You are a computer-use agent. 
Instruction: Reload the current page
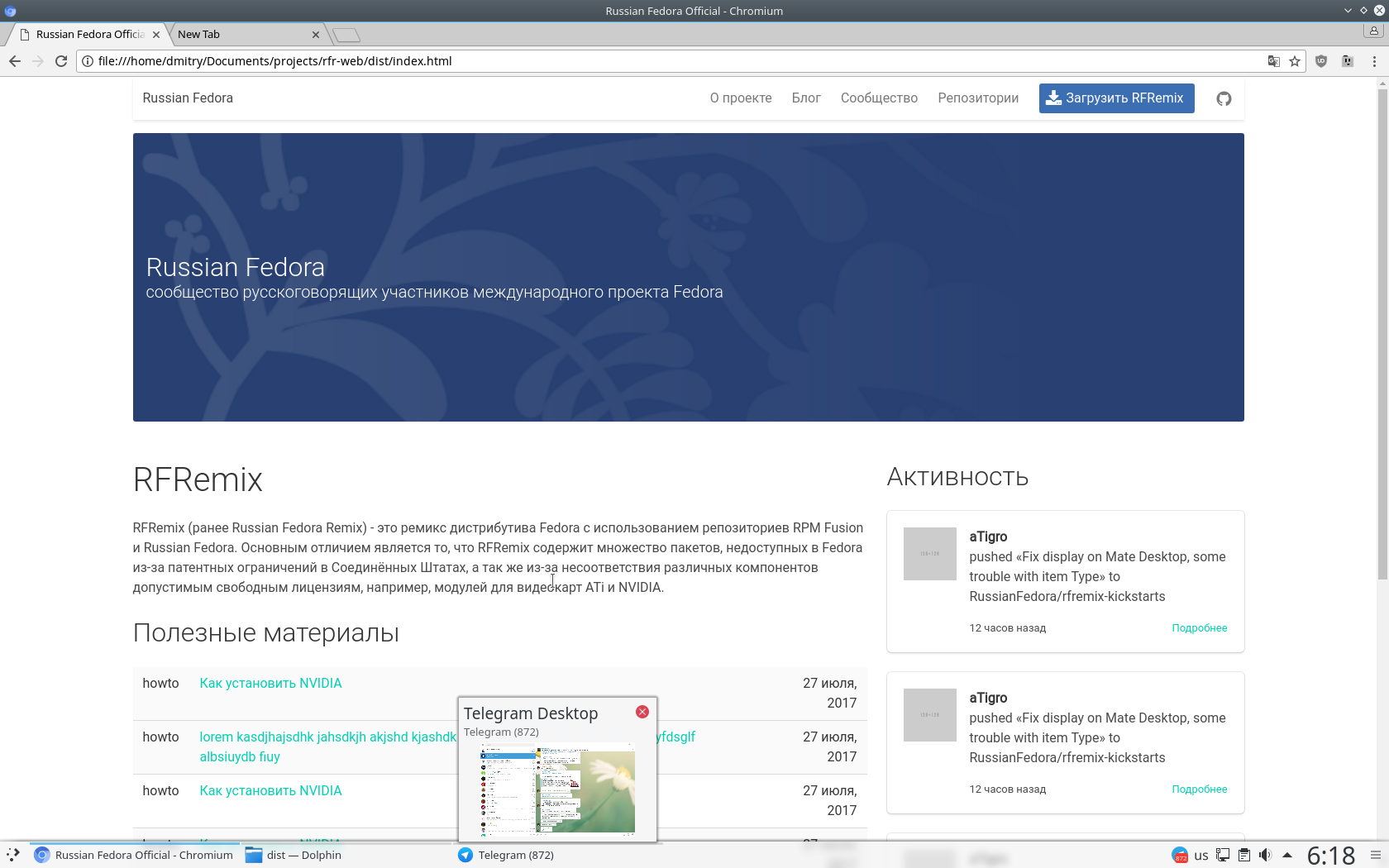pyautogui.click(x=61, y=61)
